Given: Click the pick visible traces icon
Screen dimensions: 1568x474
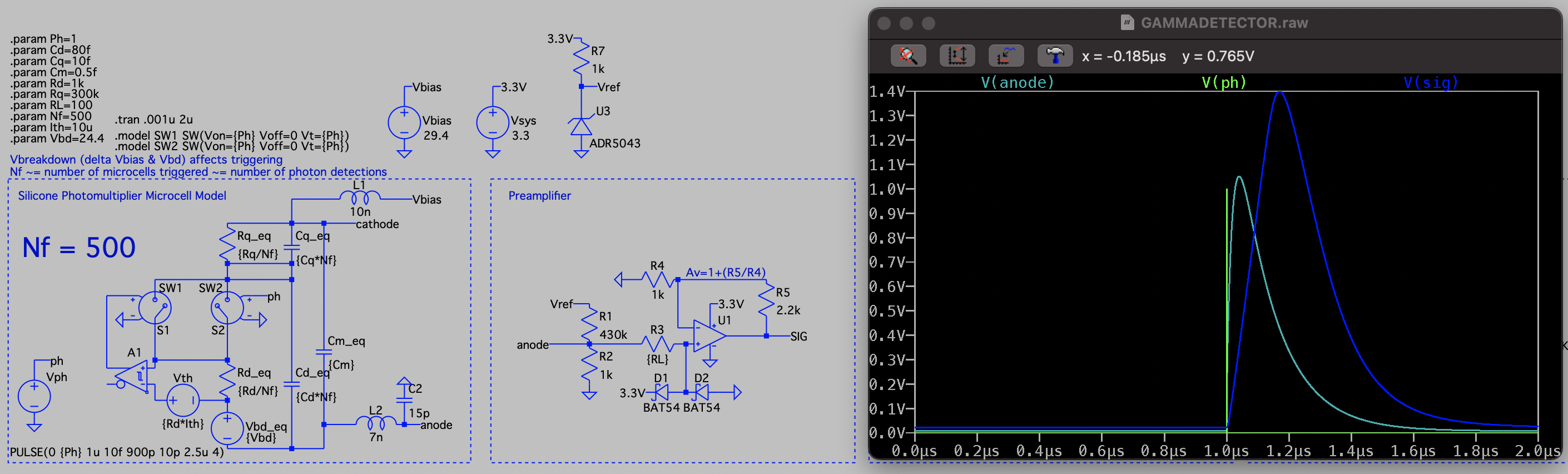Looking at the screenshot, I should 1005,56.
